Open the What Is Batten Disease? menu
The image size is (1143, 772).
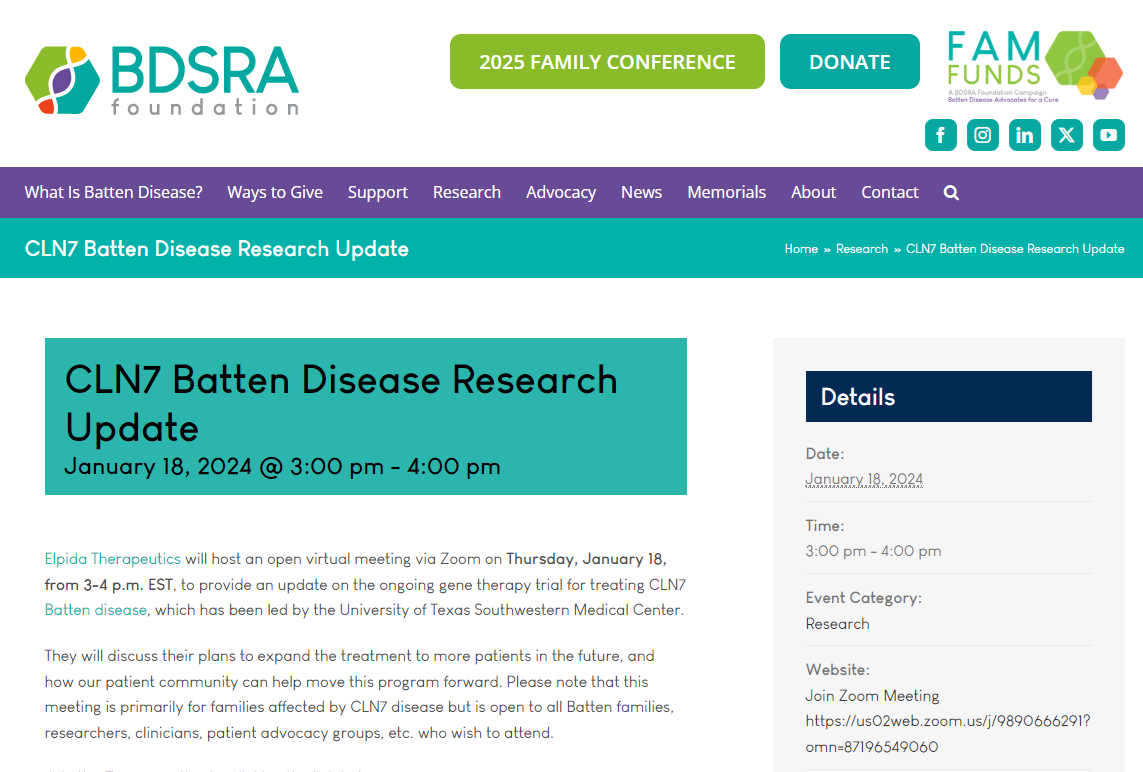113,193
